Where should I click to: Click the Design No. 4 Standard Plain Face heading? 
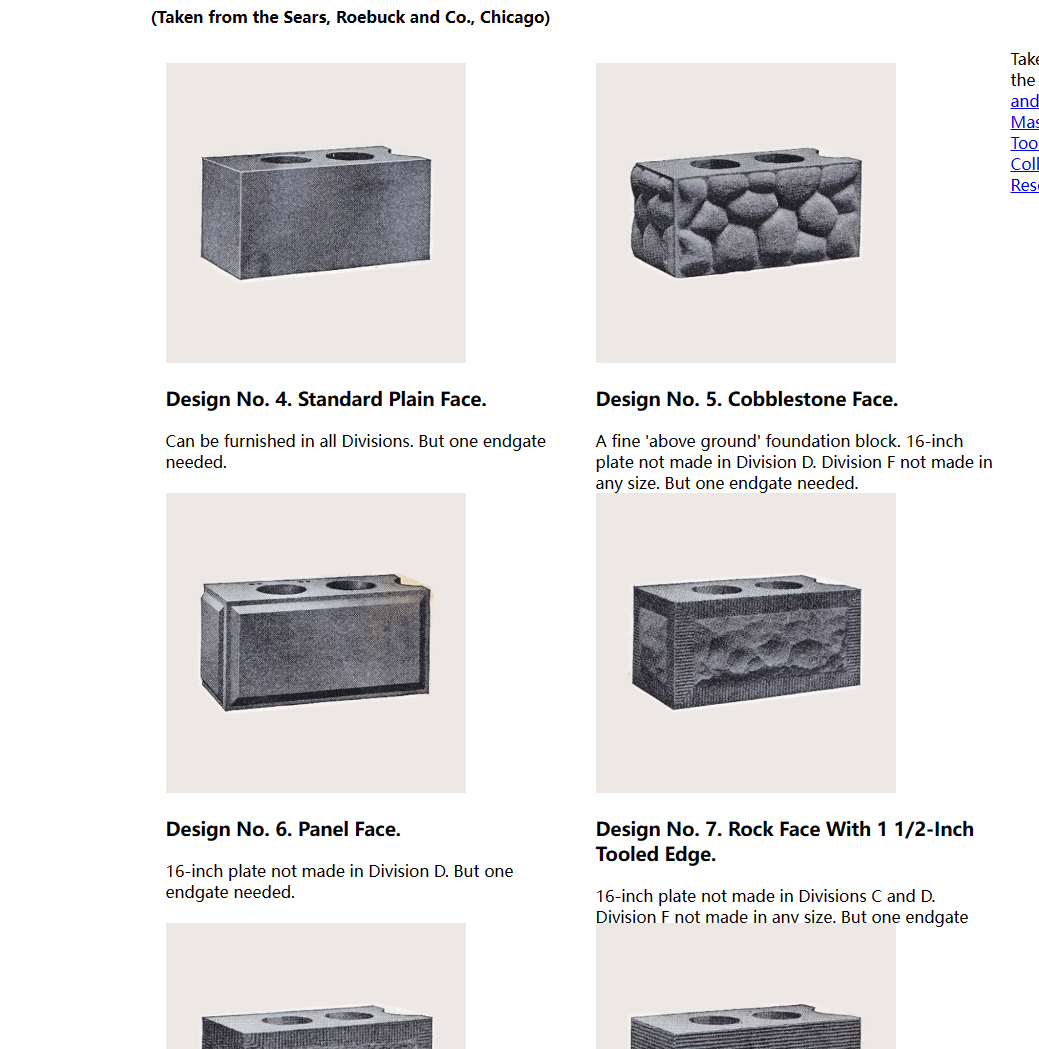tap(326, 399)
